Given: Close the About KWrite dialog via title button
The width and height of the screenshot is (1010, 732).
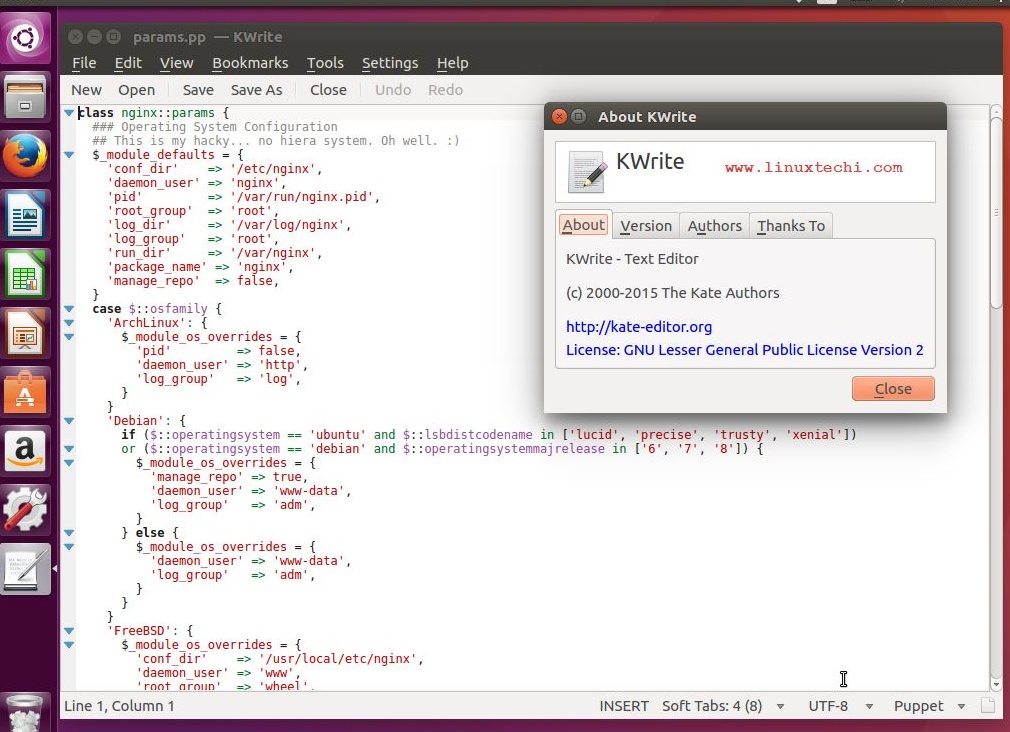Looking at the screenshot, I should [560, 117].
